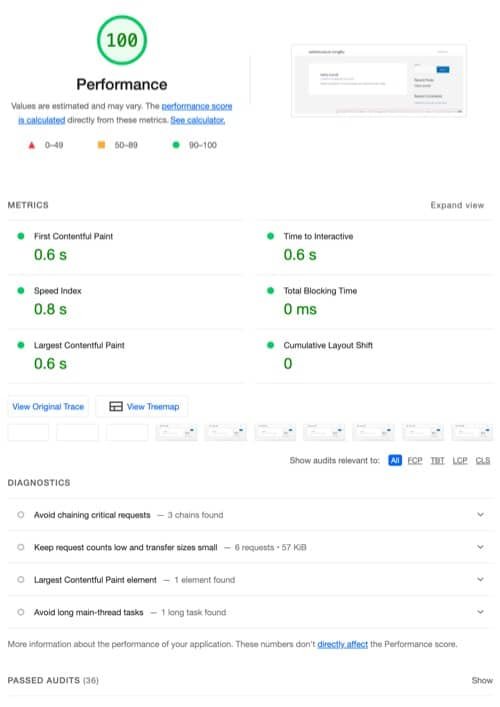Click green dot beside Time to Interactive
Viewport: 500px width, 707px height.
coord(271,236)
